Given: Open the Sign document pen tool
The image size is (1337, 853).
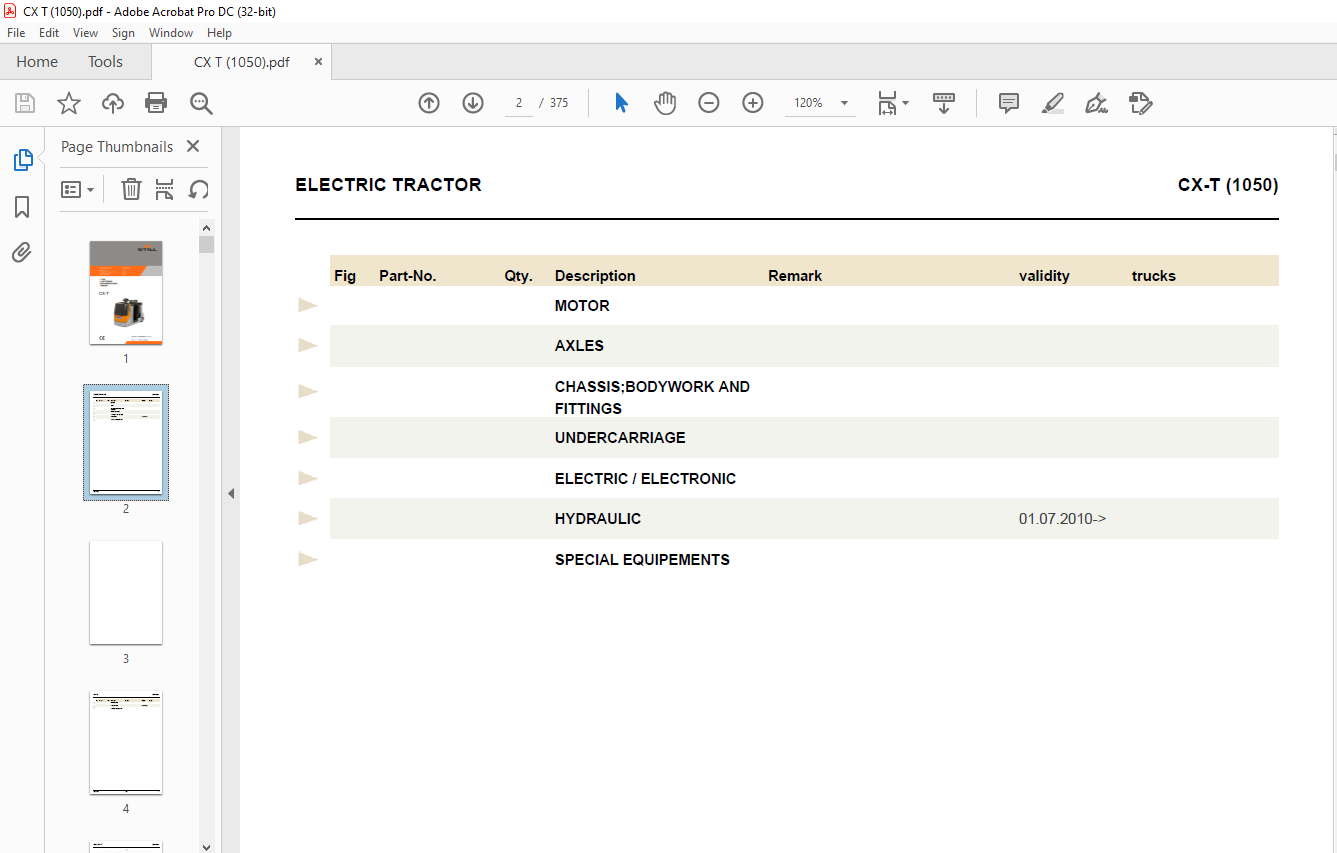Looking at the screenshot, I should (1096, 103).
